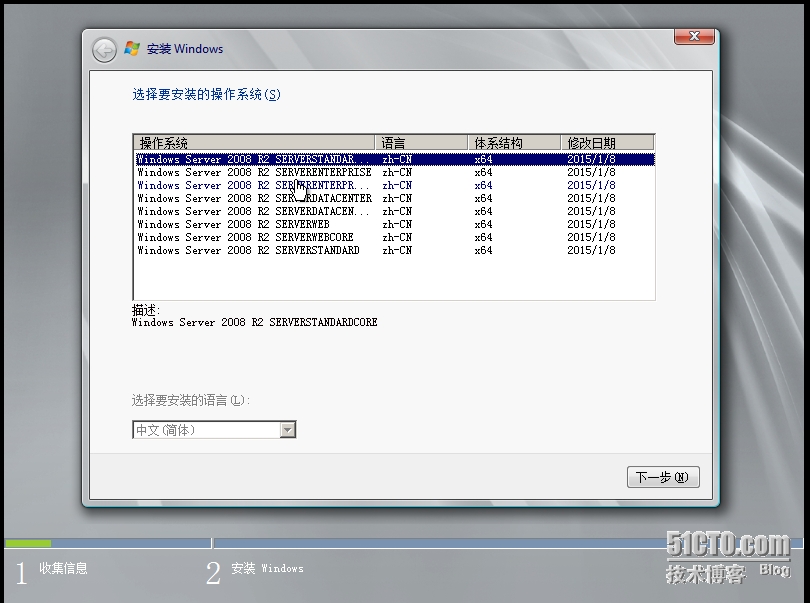
Task: Select the SERVERENTERPRISE row
Action: [x=395, y=172]
